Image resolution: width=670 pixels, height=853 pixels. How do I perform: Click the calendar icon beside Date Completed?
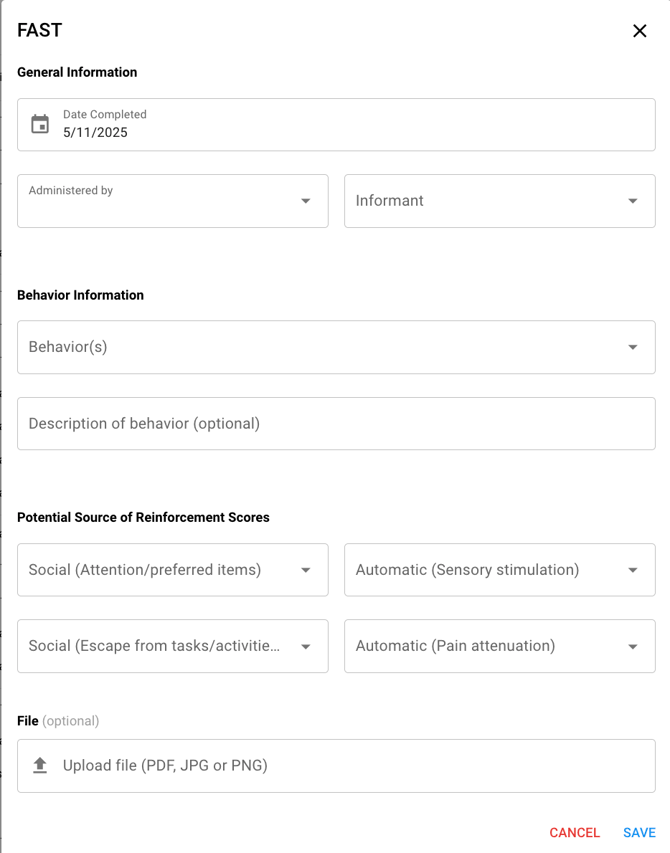[x=40, y=124]
